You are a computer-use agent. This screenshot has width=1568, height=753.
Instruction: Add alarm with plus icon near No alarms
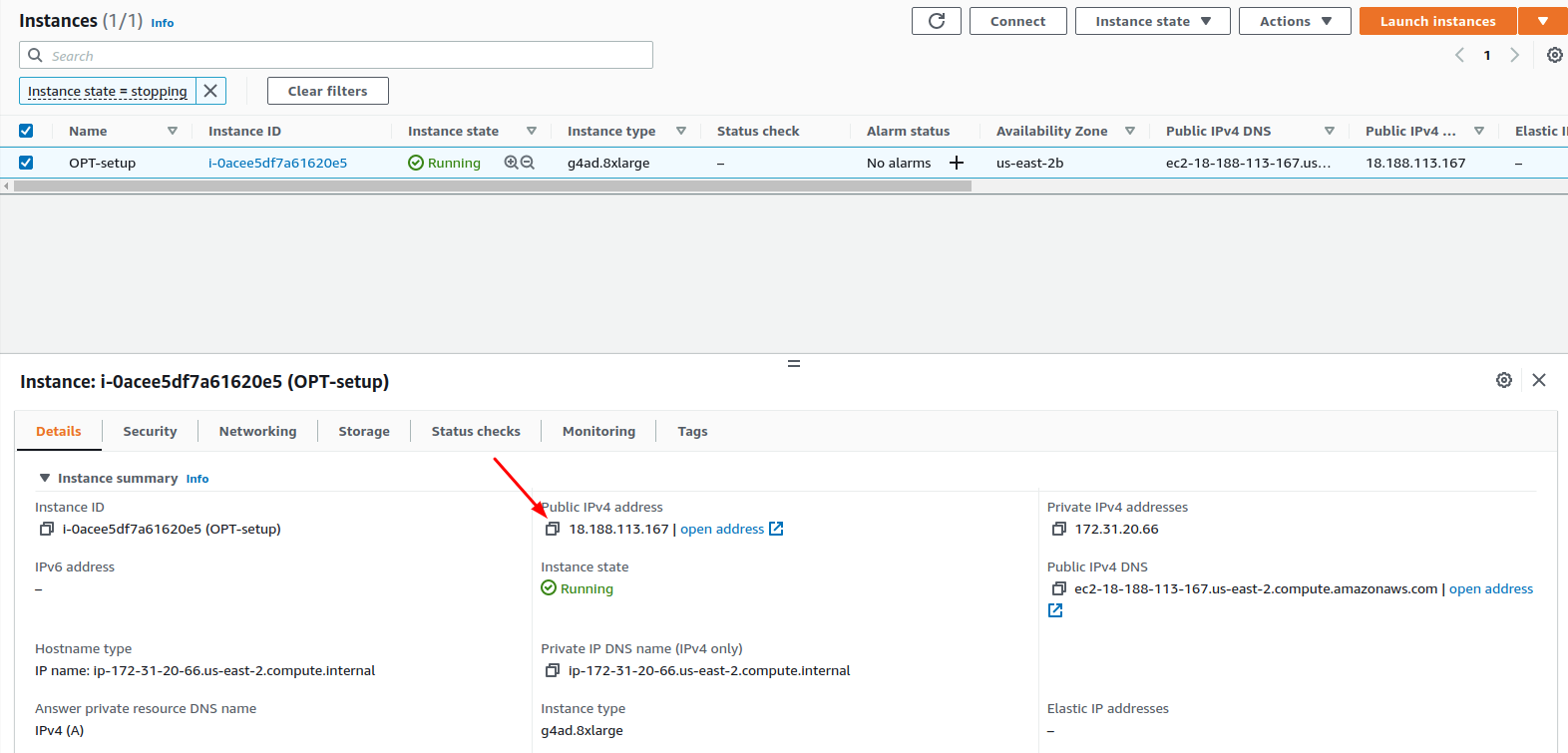tap(956, 163)
